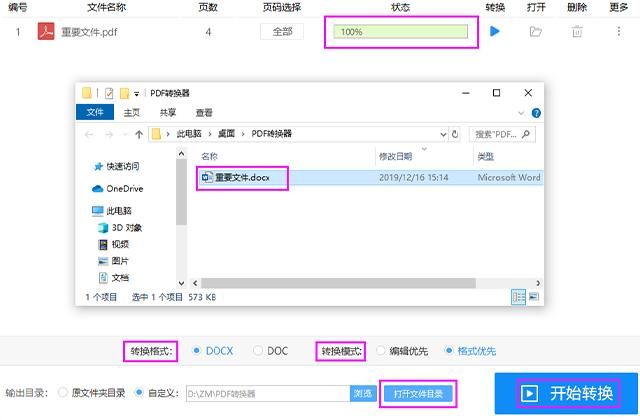The image size is (640, 420).
Task: Click the 浏览 browse button
Action: click(363, 393)
